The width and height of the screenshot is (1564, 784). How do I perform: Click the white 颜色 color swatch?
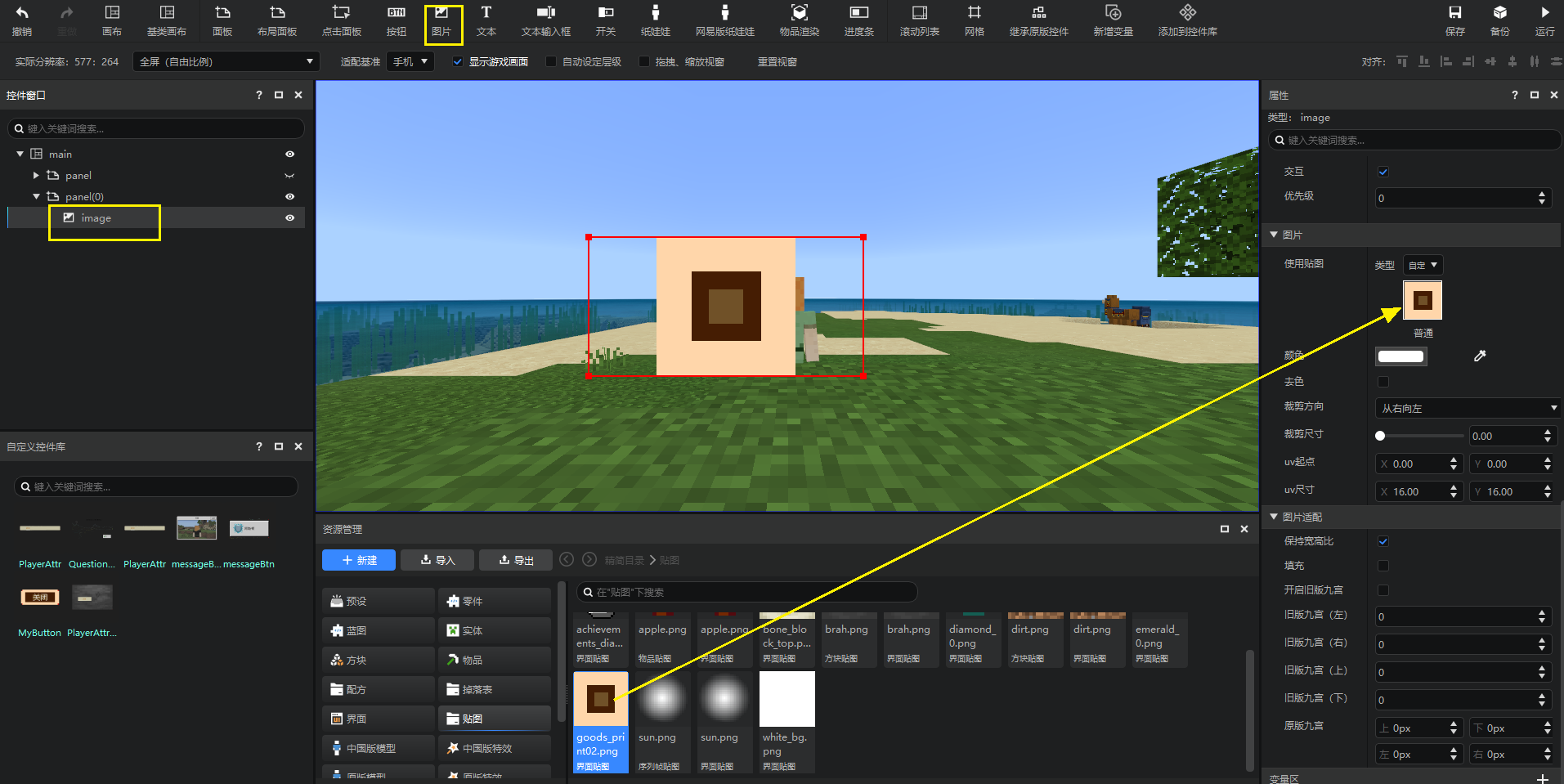1400,356
